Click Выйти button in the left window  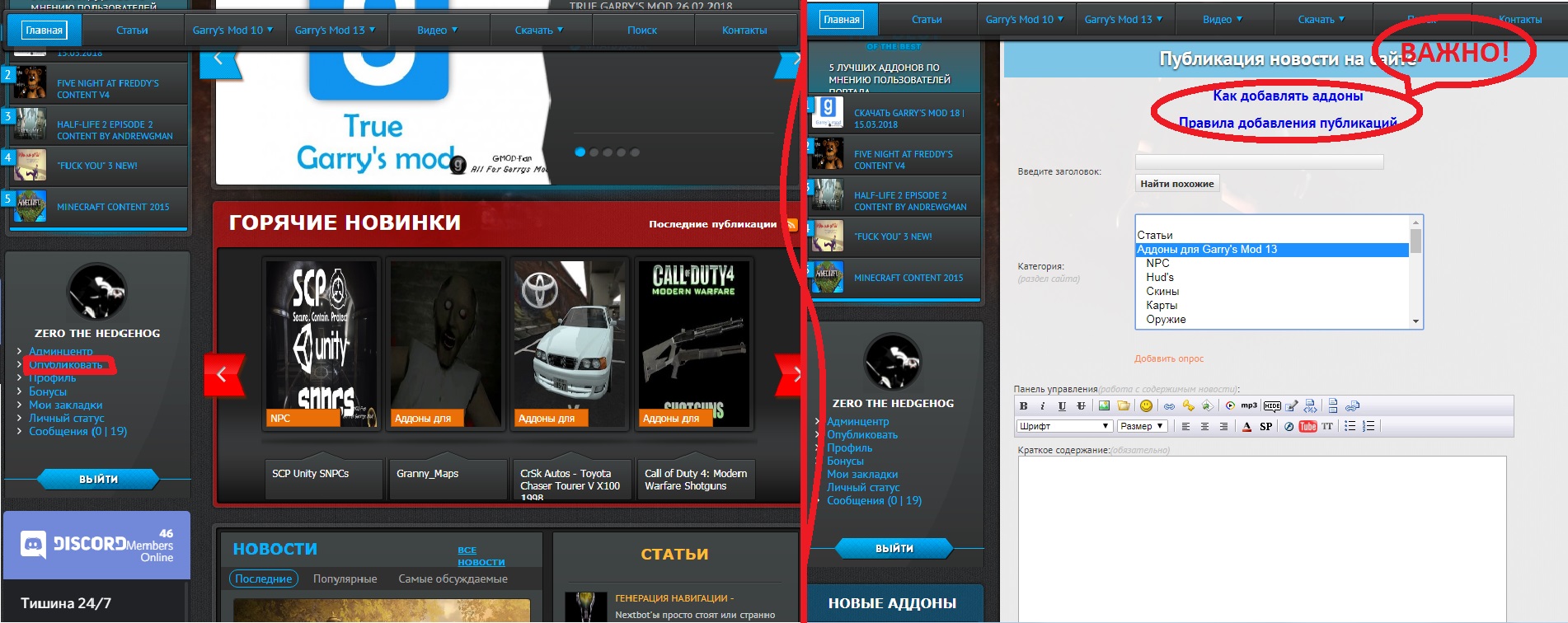point(98,479)
